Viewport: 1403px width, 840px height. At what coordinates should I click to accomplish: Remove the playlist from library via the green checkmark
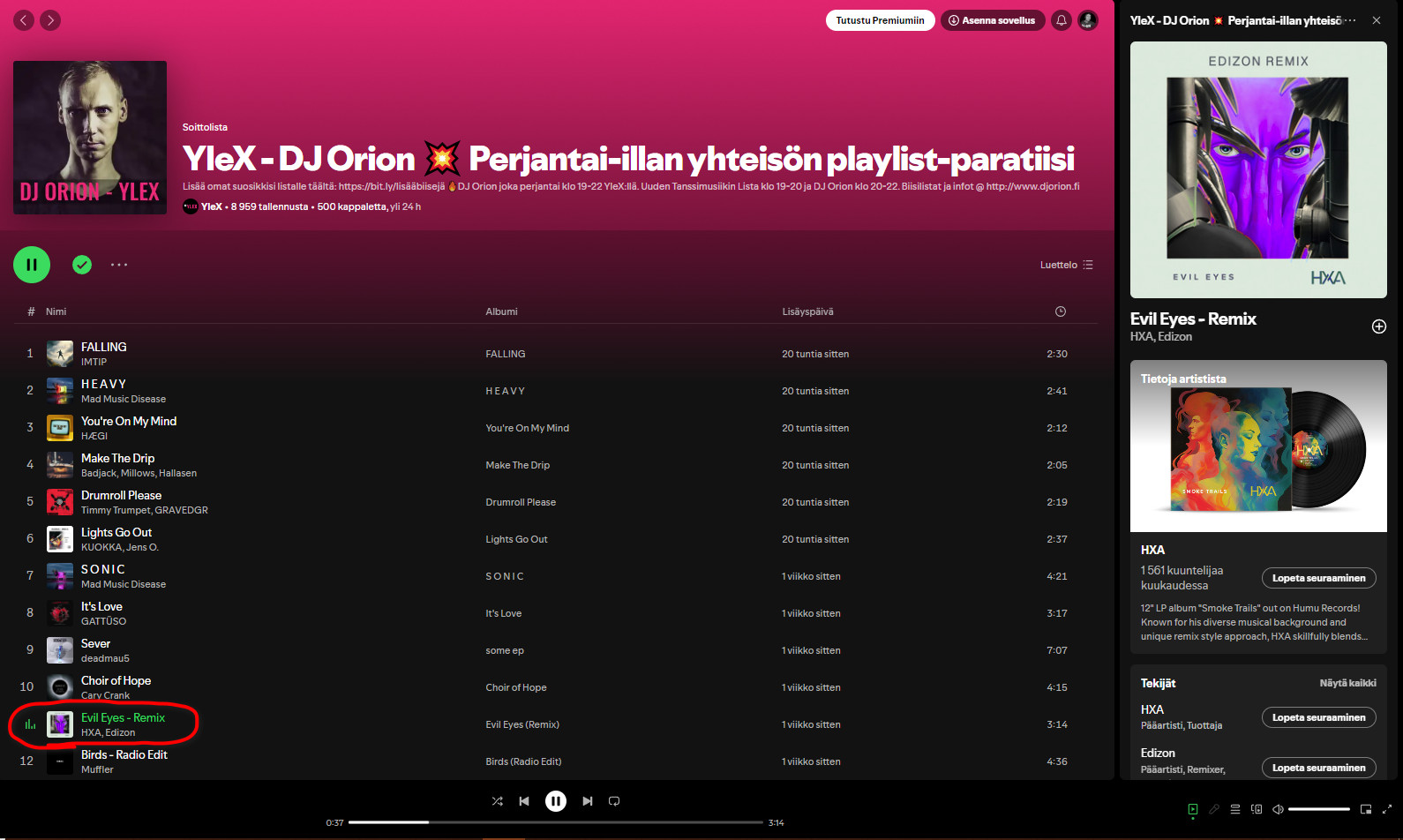pos(82,265)
